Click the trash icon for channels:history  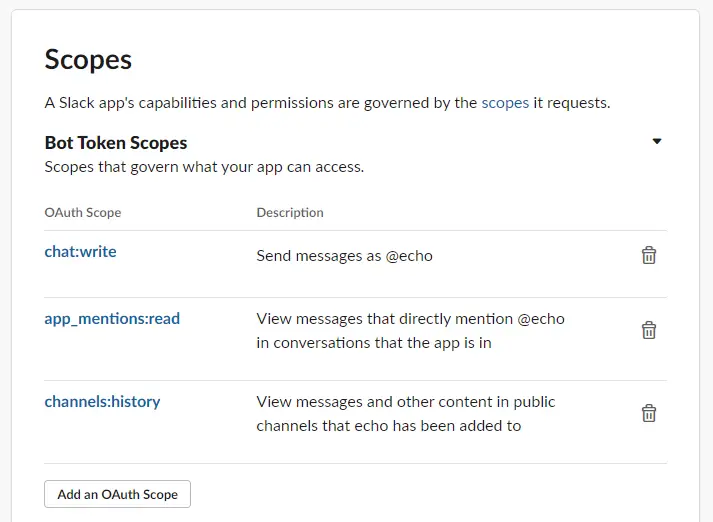[x=648, y=413]
